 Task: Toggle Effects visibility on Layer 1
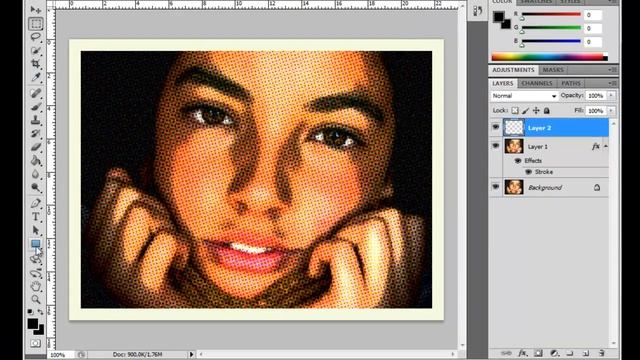tap(518, 161)
